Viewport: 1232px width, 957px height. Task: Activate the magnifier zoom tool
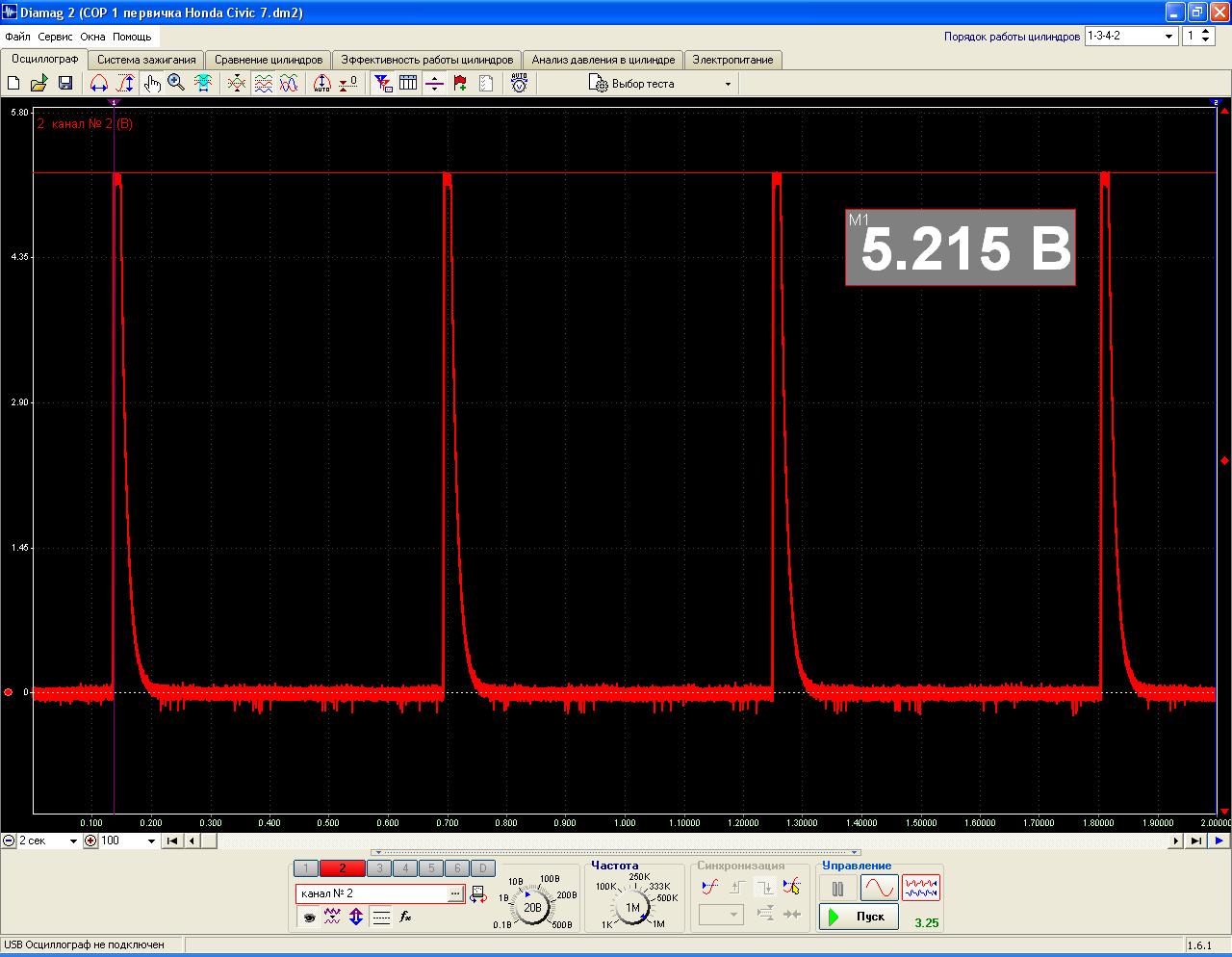tap(176, 84)
